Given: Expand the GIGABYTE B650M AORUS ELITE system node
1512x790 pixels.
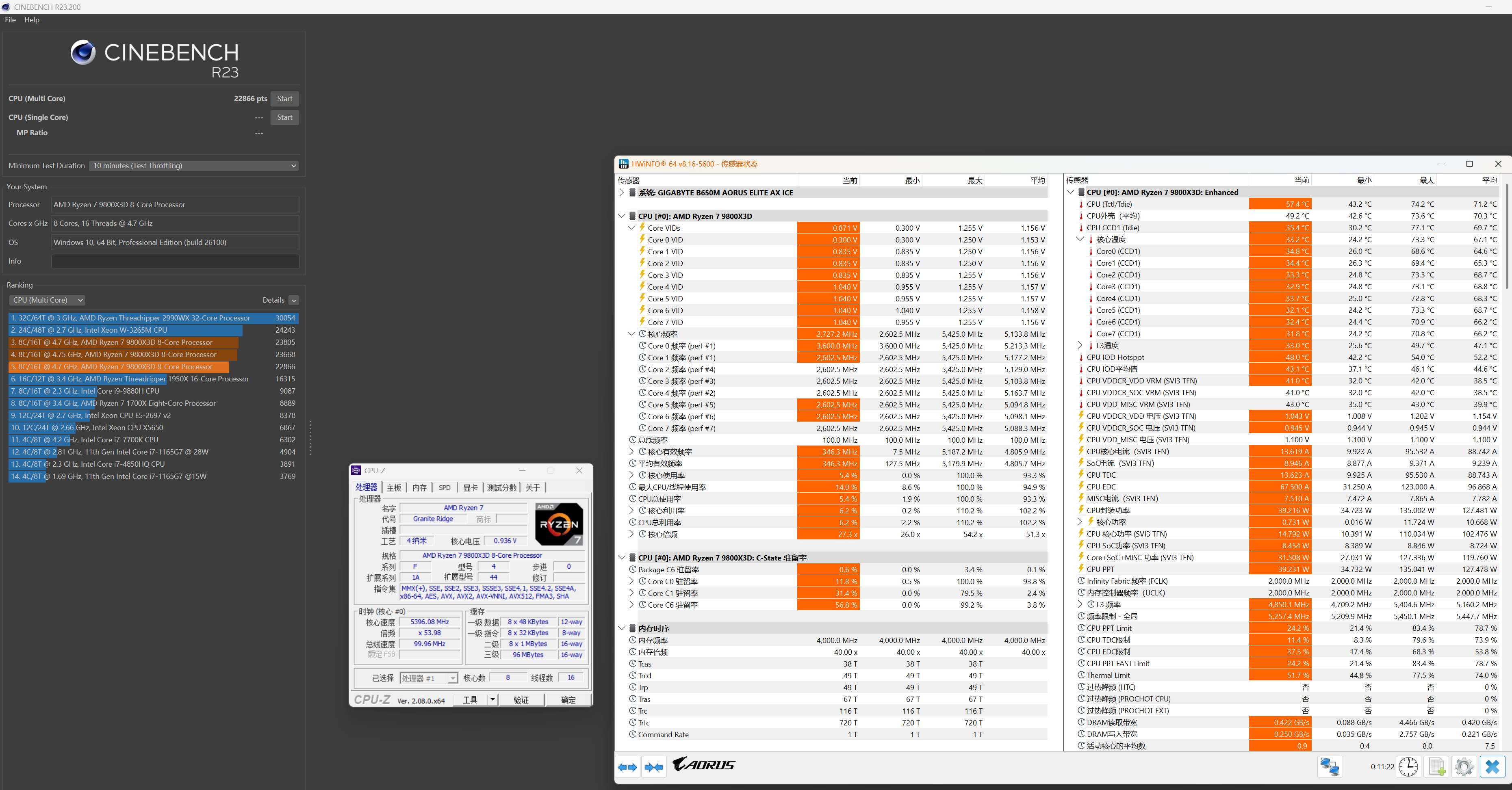Looking at the screenshot, I should coord(622,193).
